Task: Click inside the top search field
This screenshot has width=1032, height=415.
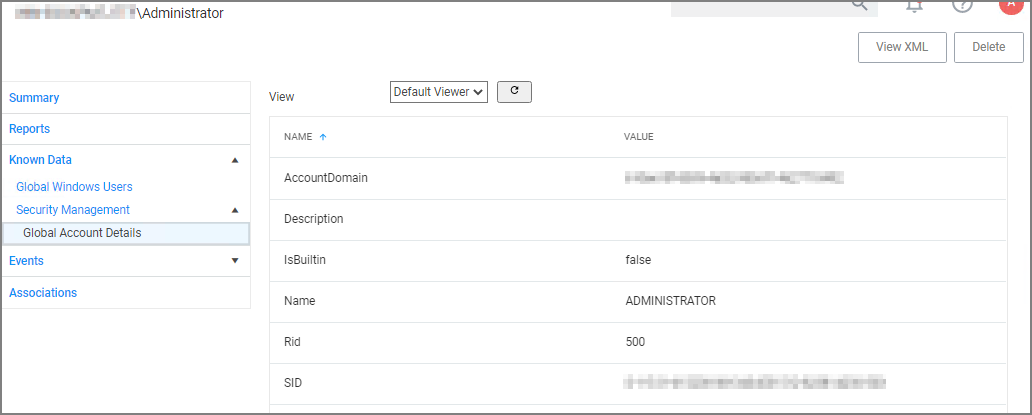Action: point(760,6)
